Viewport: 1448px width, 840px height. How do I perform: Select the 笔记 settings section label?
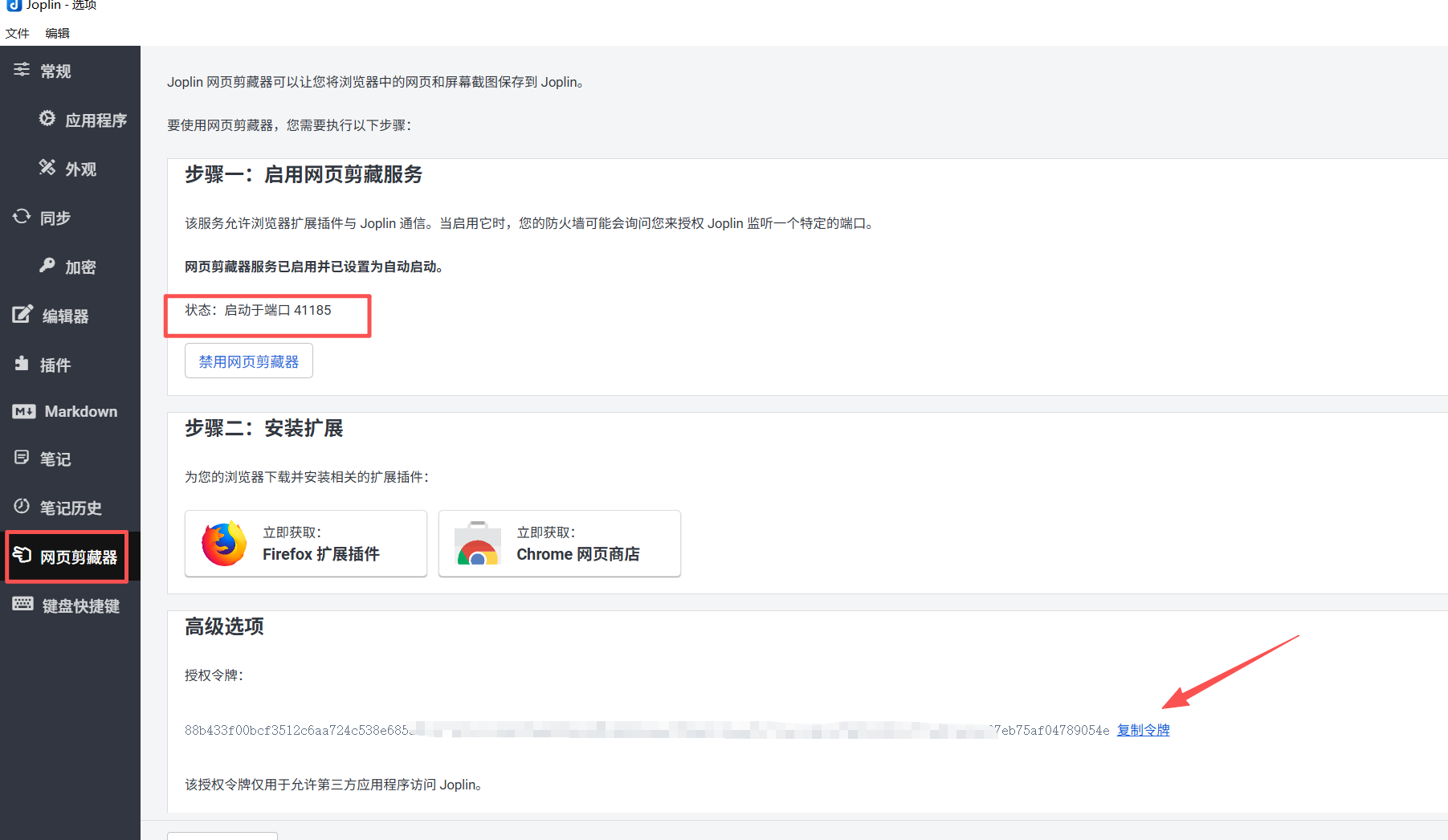(x=55, y=459)
